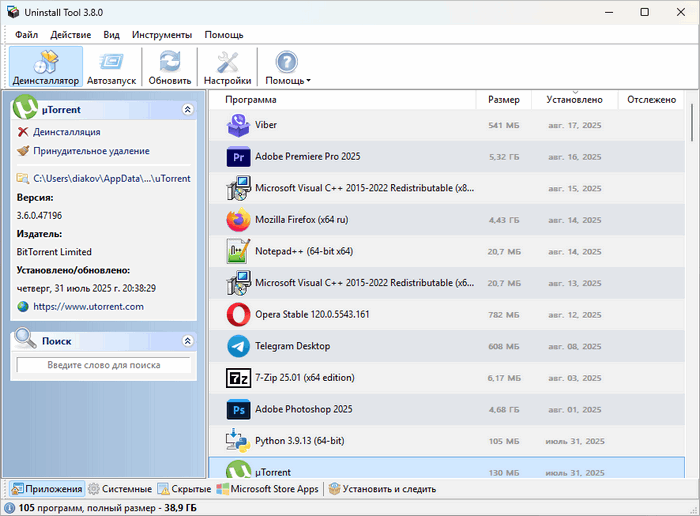The width and height of the screenshot is (700, 516).
Task: Open the Инструменты menu
Action: (x=162, y=34)
